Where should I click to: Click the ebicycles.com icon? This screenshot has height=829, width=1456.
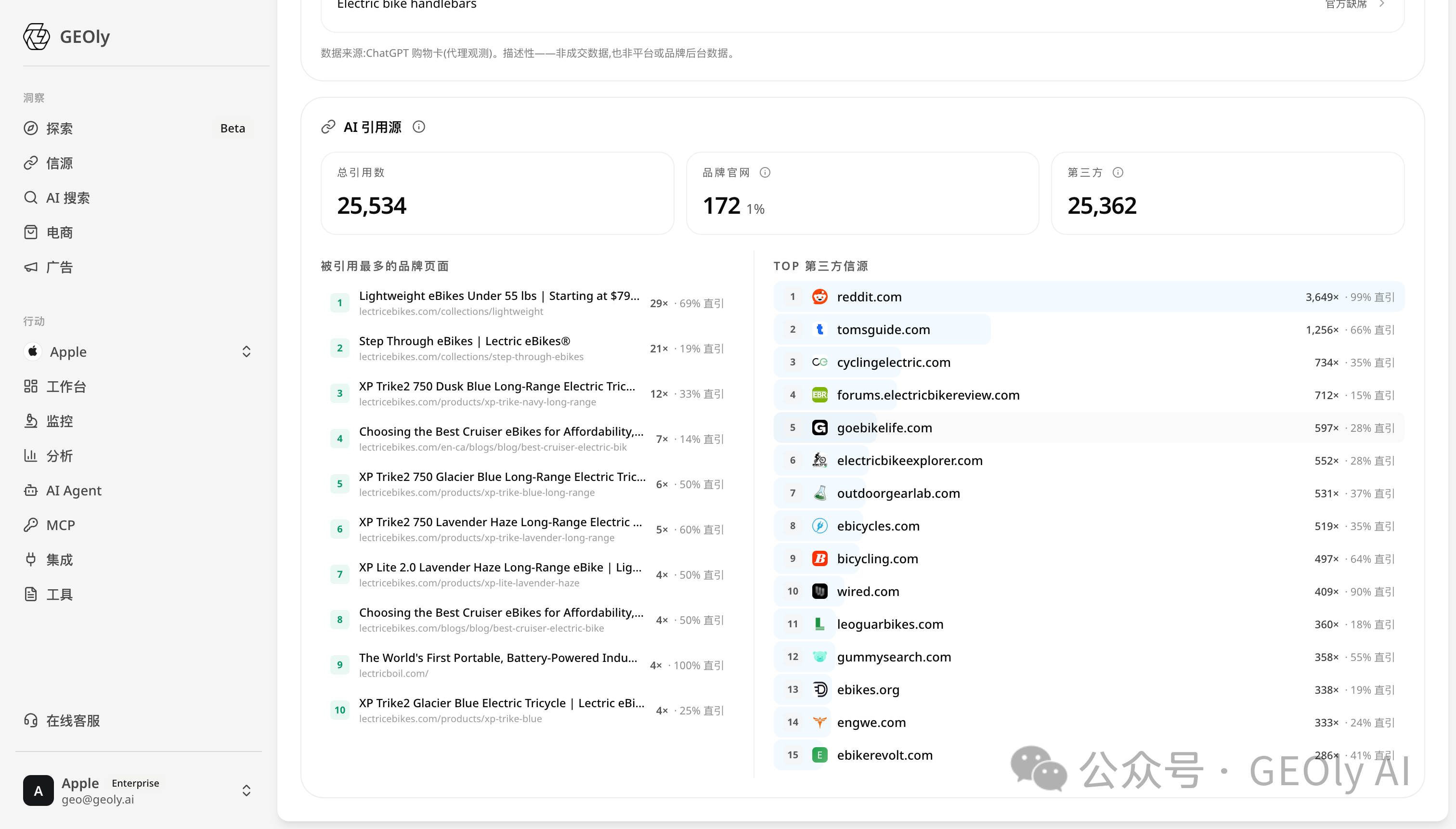[819, 526]
